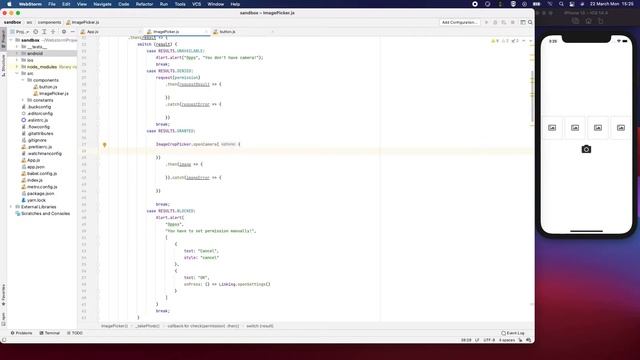Open the Favorites vertical tool tab
The height and width of the screenshot is (360, 640).
(3, 295)
